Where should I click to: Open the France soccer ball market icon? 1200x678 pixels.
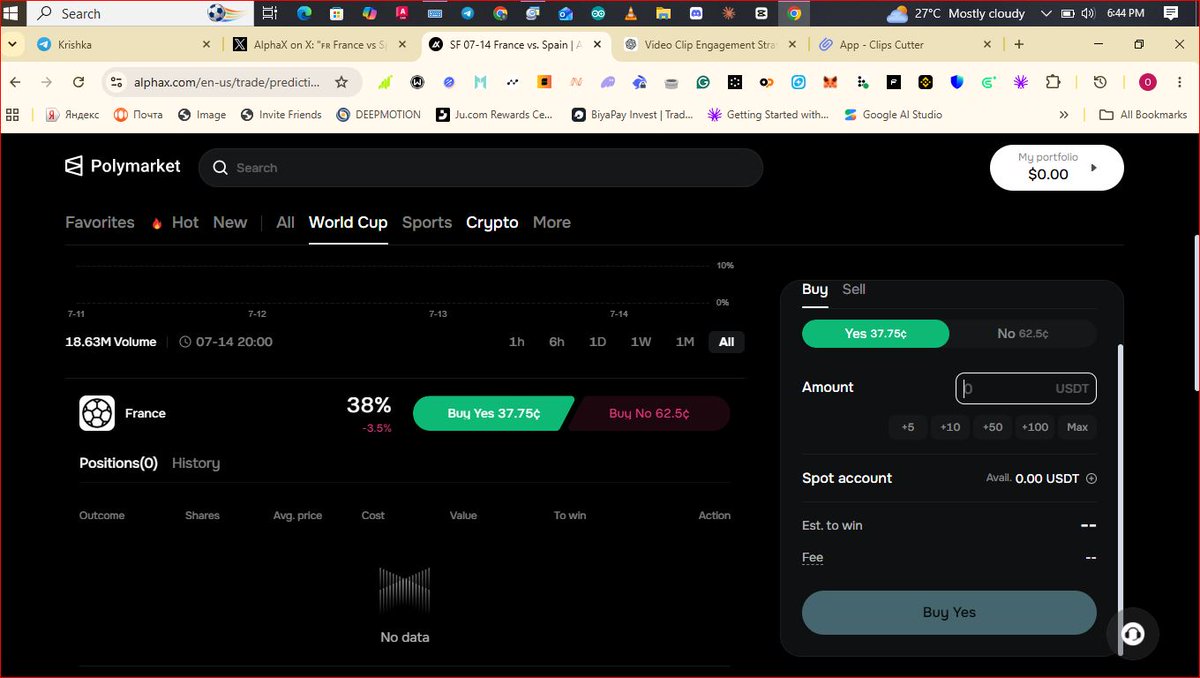tap(97, 413)
